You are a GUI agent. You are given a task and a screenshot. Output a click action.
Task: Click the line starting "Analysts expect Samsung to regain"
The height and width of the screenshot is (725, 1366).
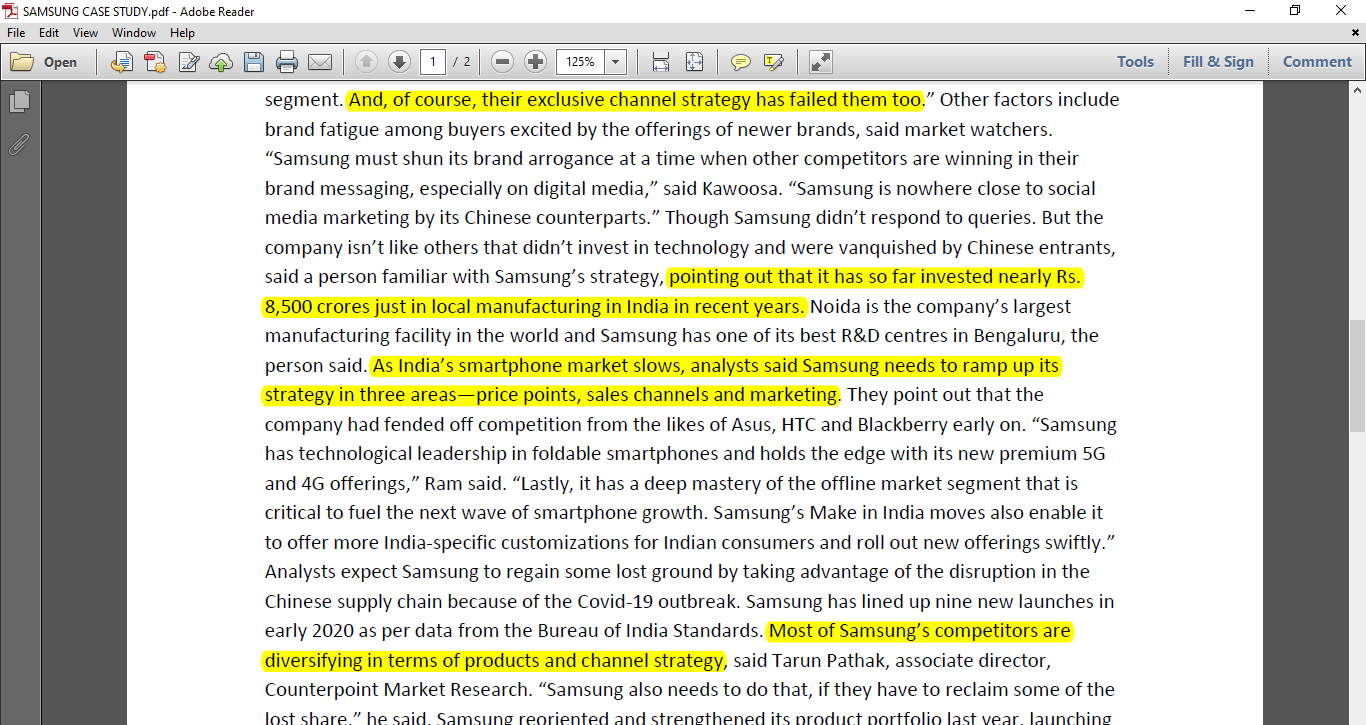pos(677,572)
